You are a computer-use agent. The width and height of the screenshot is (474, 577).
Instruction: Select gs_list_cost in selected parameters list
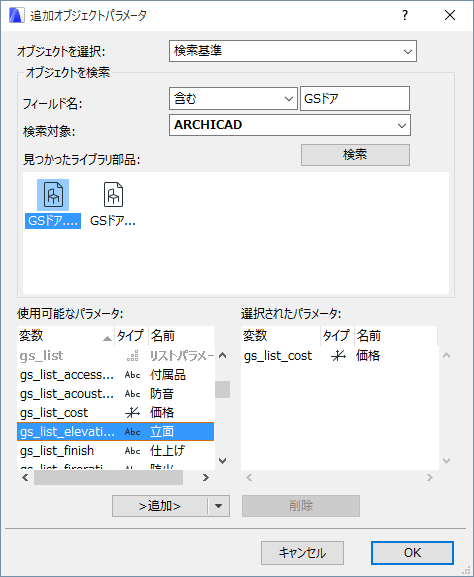click(x=340, y=356)
